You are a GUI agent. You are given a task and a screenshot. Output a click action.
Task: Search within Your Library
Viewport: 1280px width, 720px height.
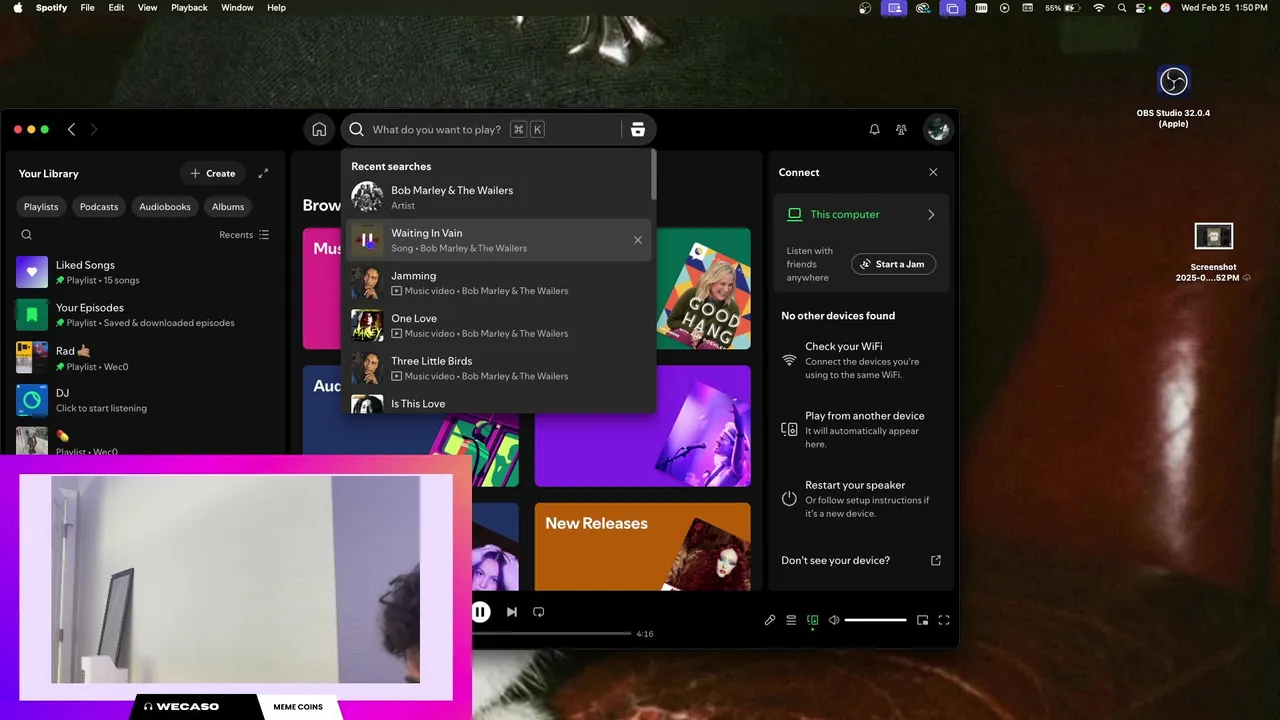click(27, 235)
